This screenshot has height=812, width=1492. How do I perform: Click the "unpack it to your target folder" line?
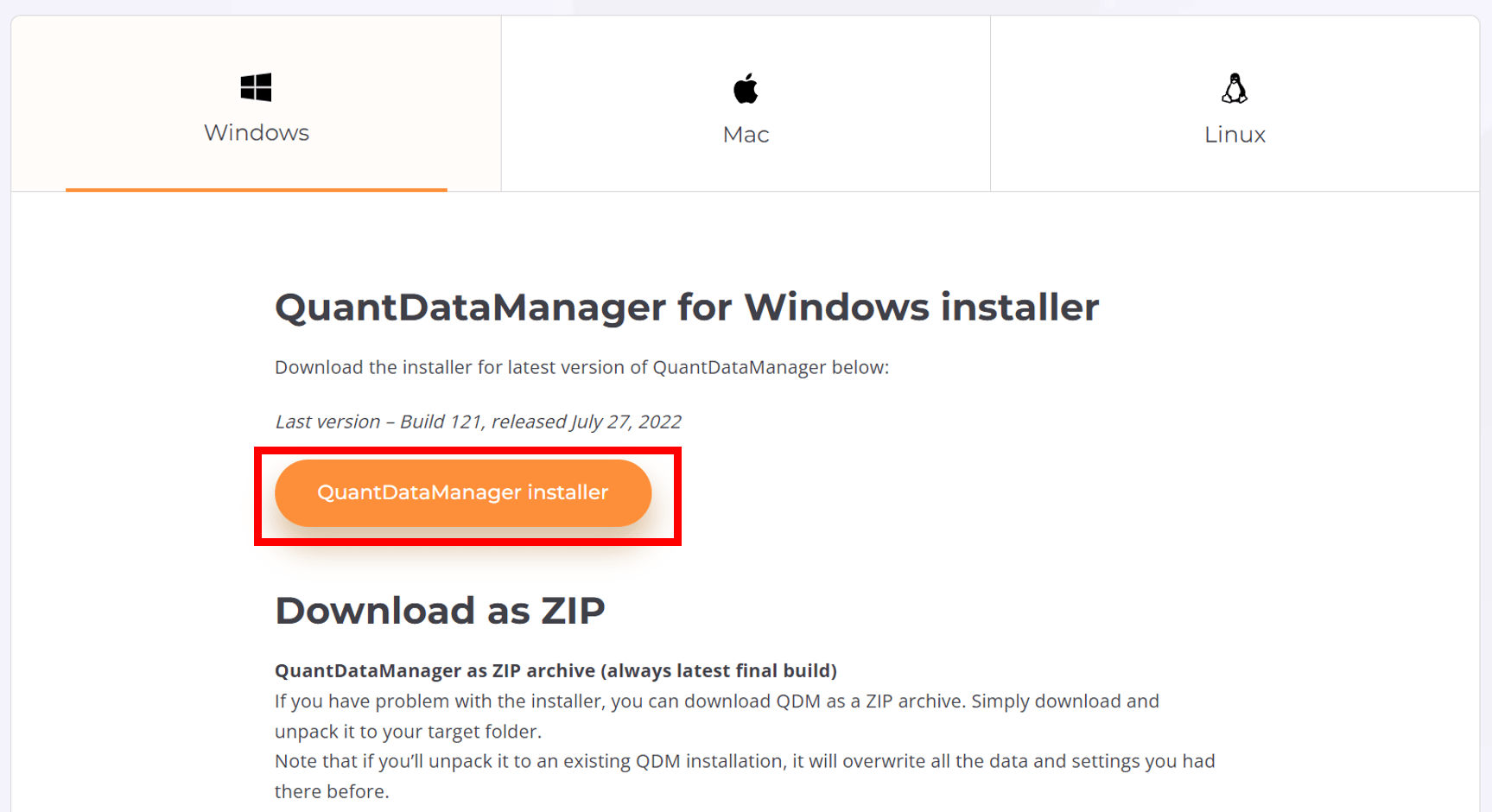408,732
